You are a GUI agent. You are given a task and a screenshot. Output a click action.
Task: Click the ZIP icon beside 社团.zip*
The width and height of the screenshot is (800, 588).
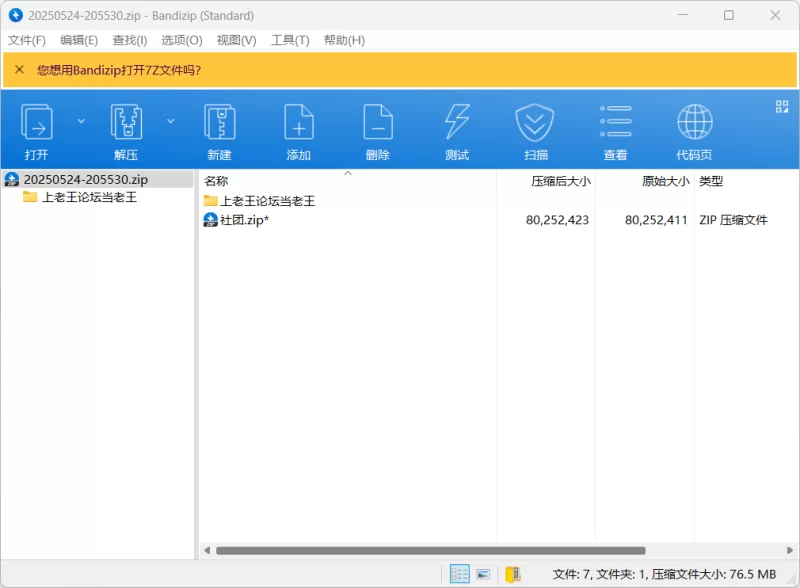tap(210, 219)
